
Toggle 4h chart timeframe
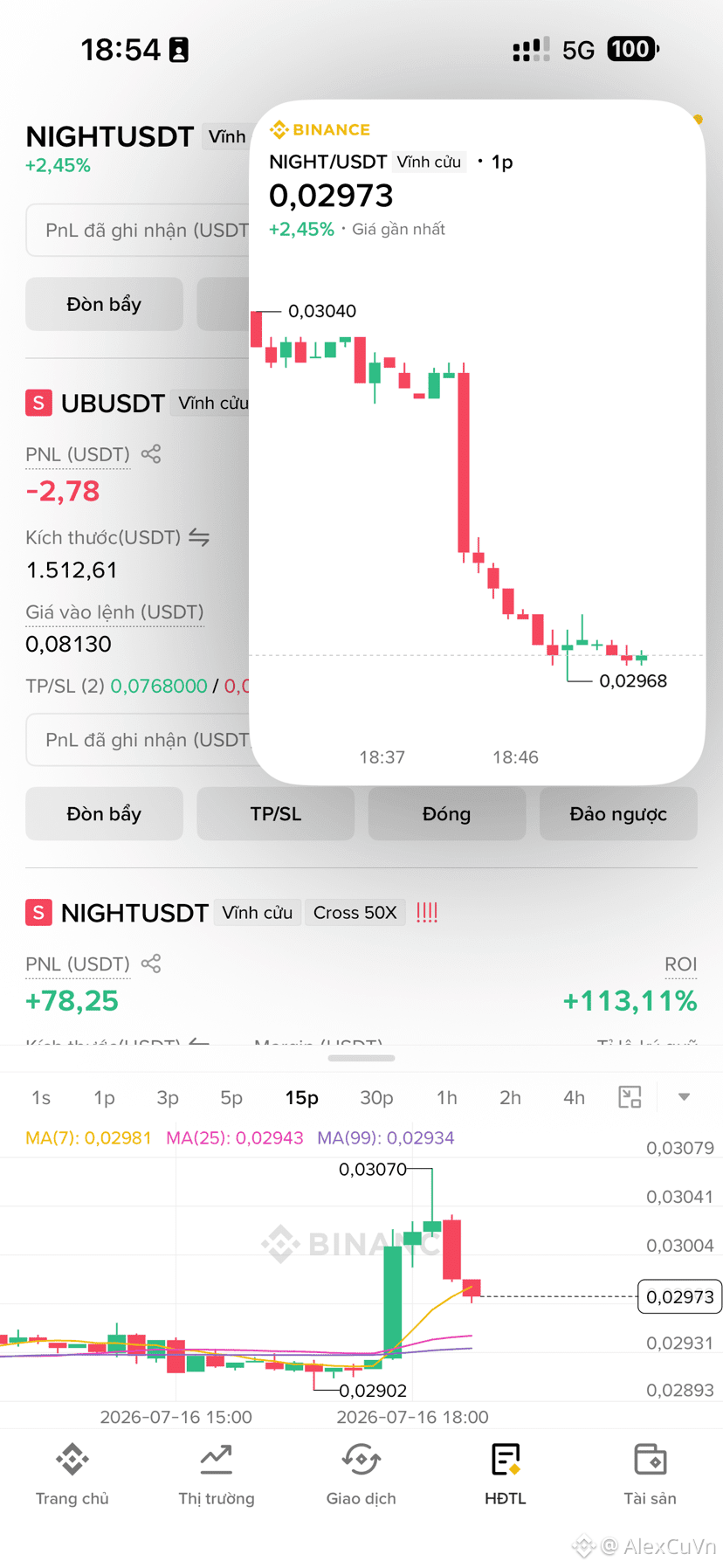pos(574,1097)
